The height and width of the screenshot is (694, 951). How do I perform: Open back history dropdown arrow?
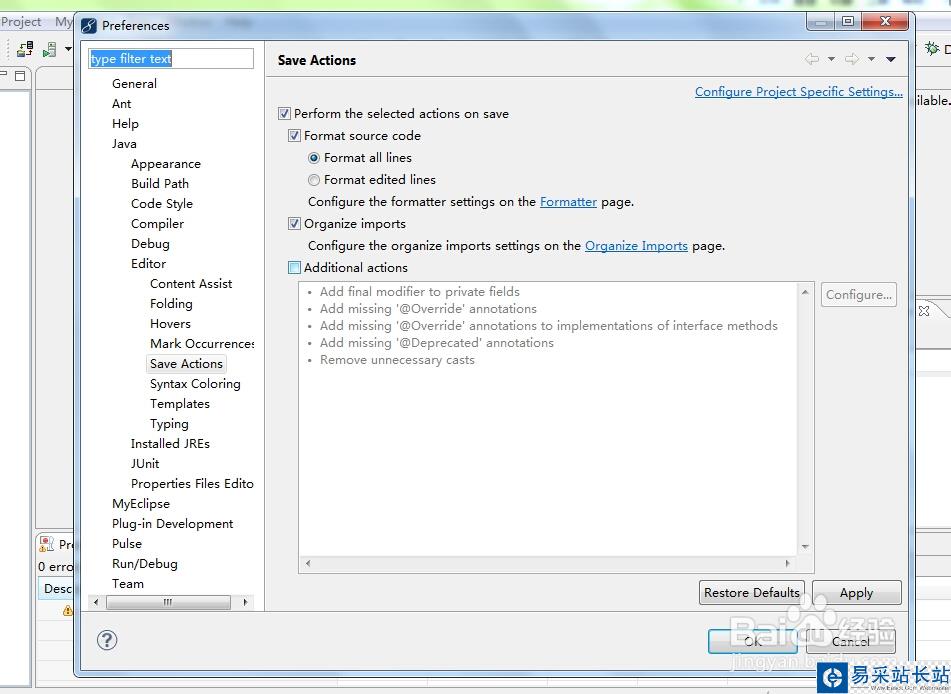[x=832, y=59]
